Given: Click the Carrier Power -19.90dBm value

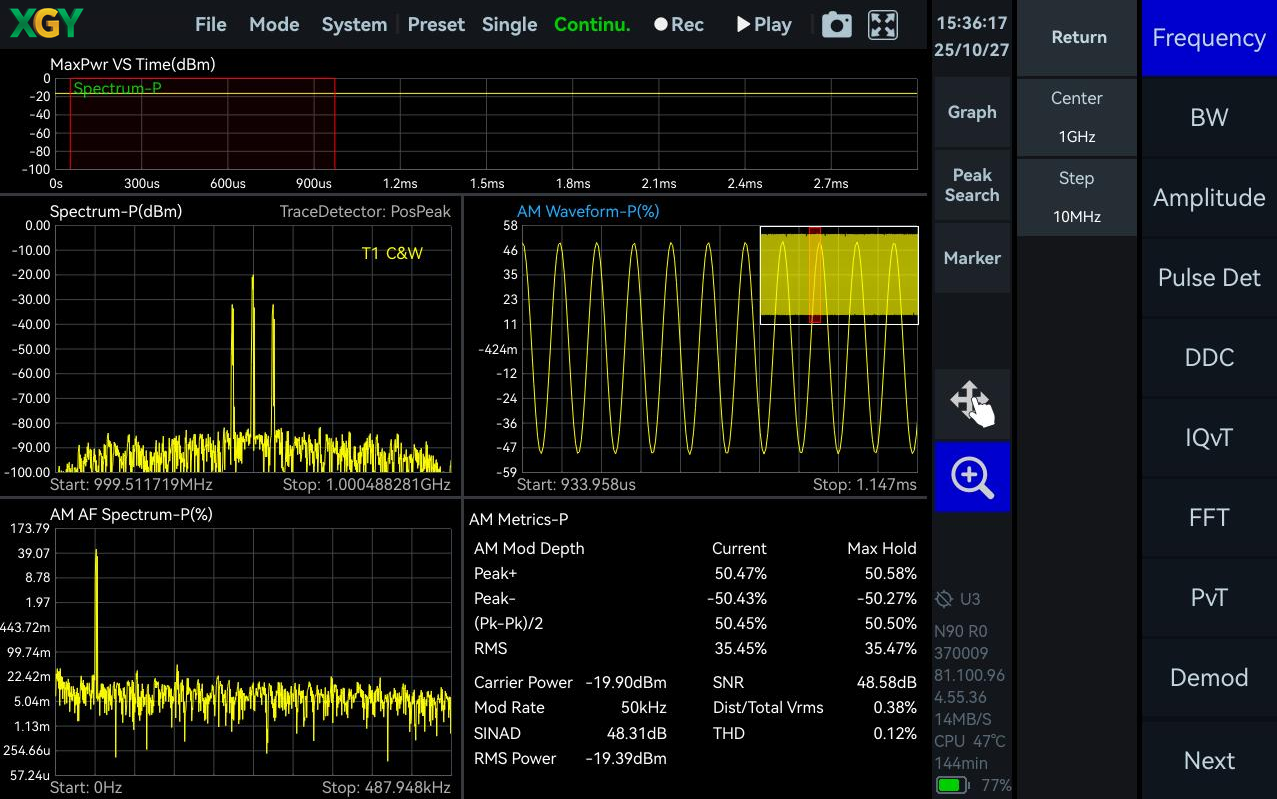Looking at the screenshot, I should [626, 683].
